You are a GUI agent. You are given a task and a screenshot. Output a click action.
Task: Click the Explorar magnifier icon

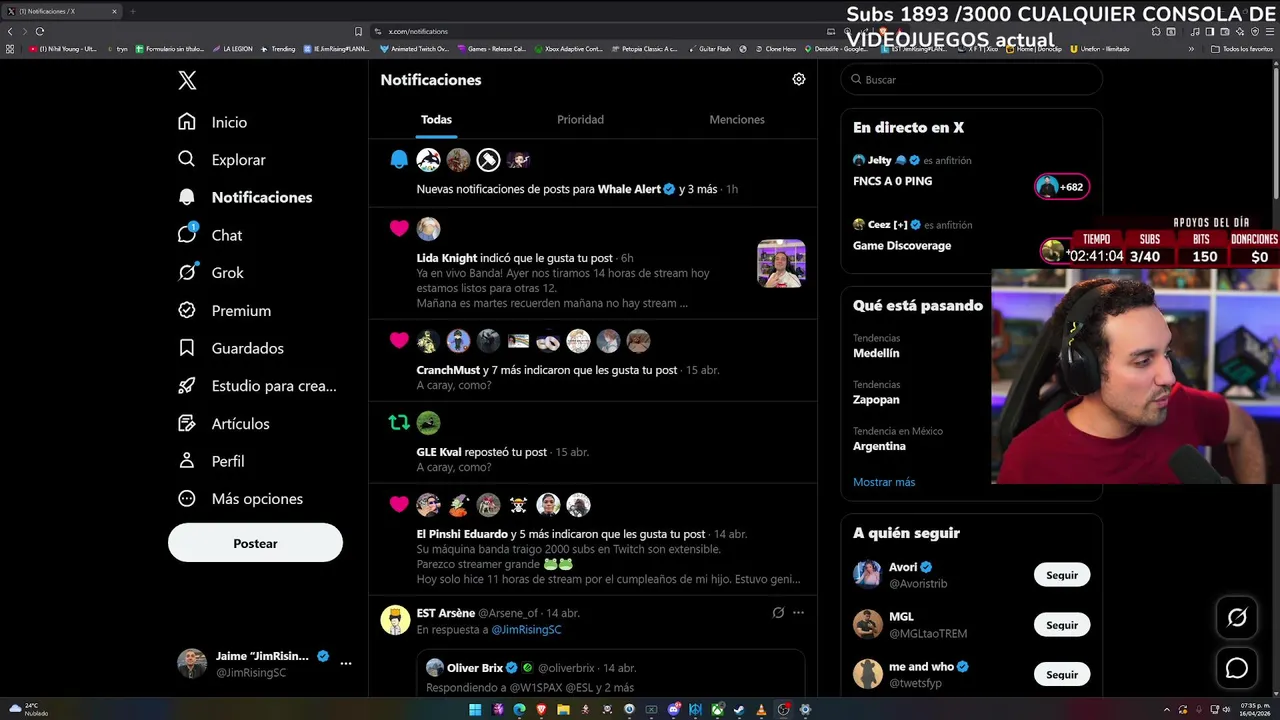click(x=187, y=159)
